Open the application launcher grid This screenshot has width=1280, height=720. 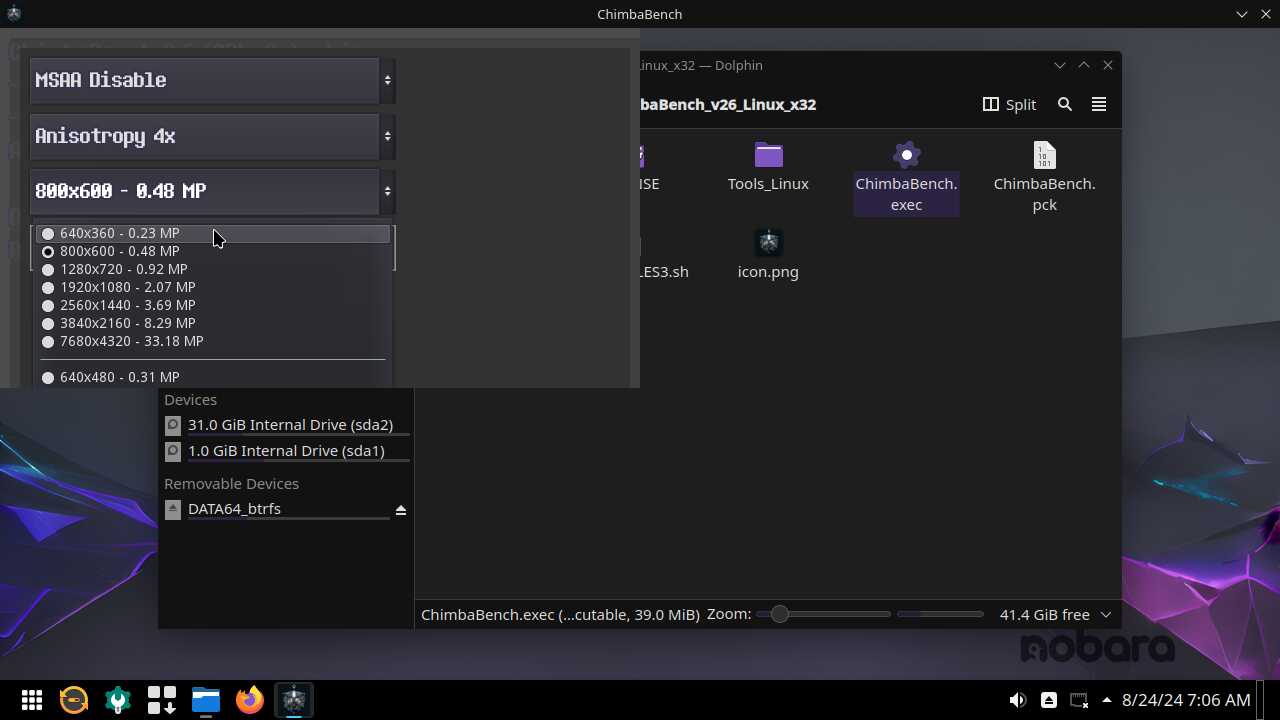[32, 700]
